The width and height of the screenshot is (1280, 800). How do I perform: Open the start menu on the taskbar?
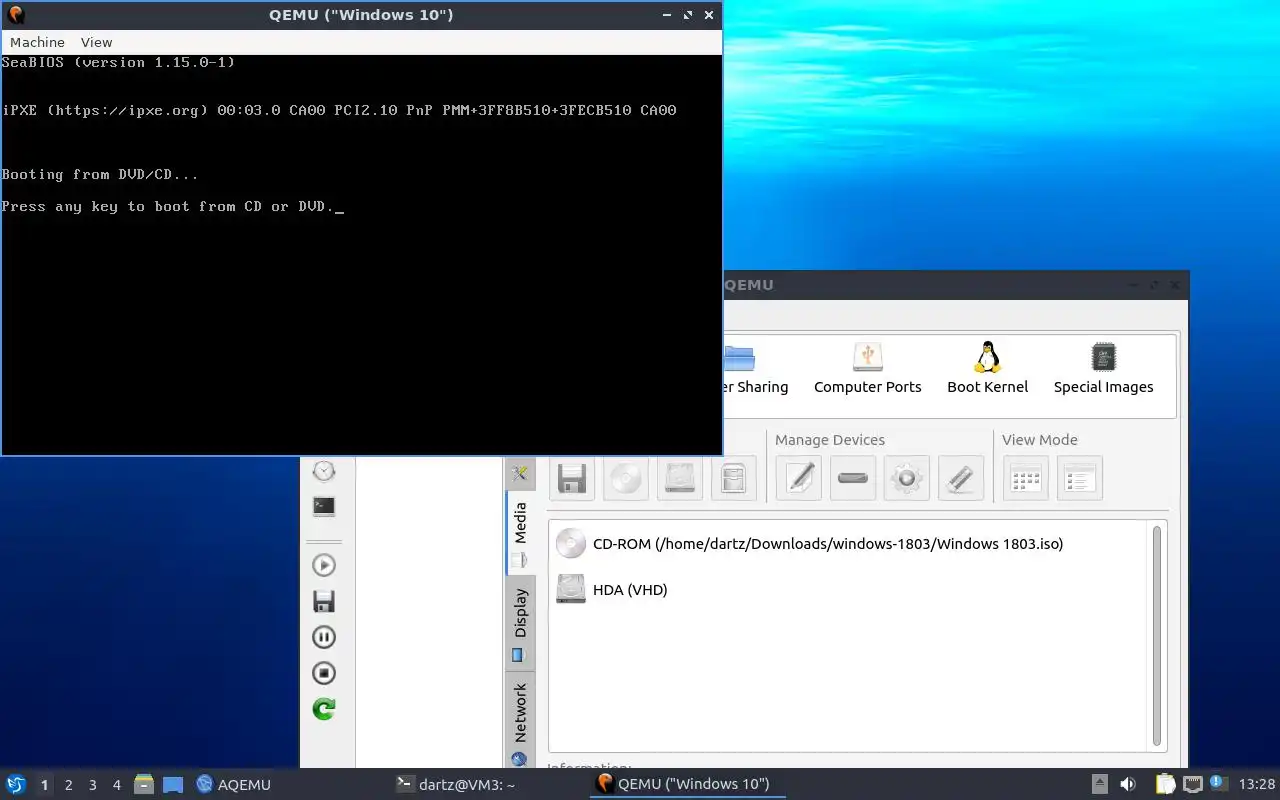tap(15, 785)
